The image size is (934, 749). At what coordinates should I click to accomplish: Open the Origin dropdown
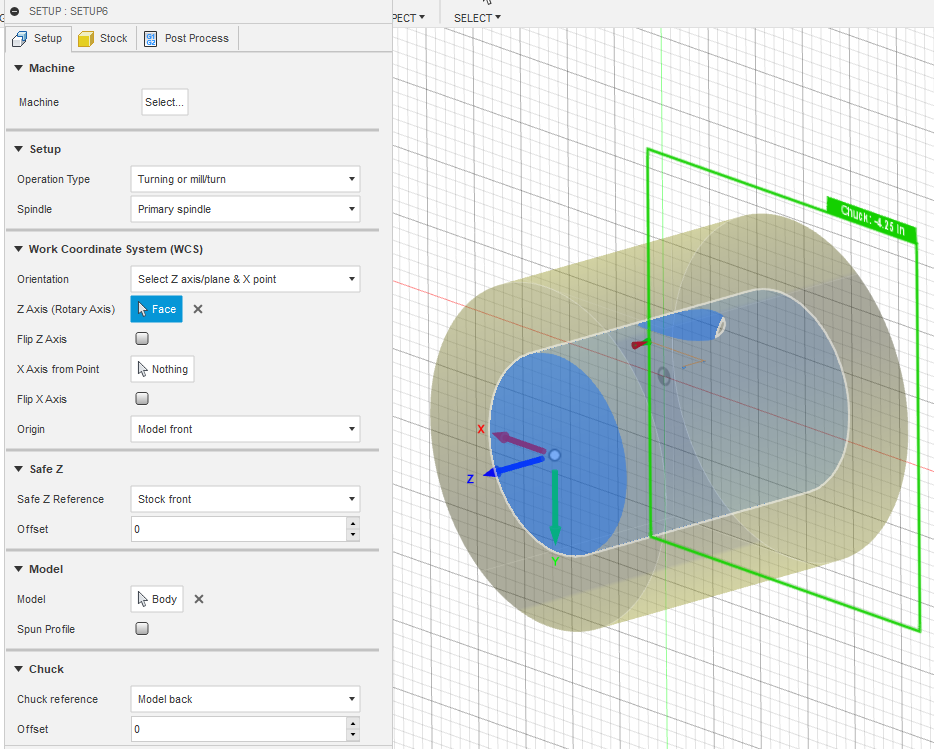[245, 429]
